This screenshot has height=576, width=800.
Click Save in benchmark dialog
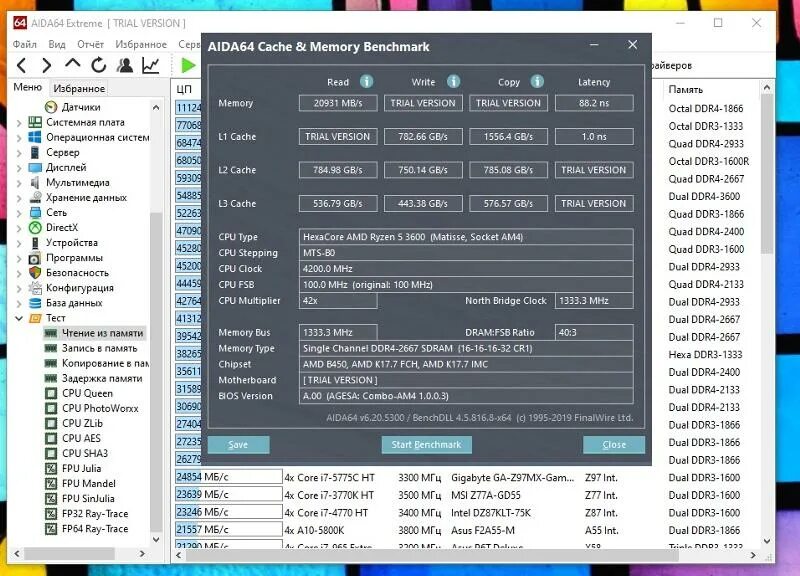click(238, 445)
